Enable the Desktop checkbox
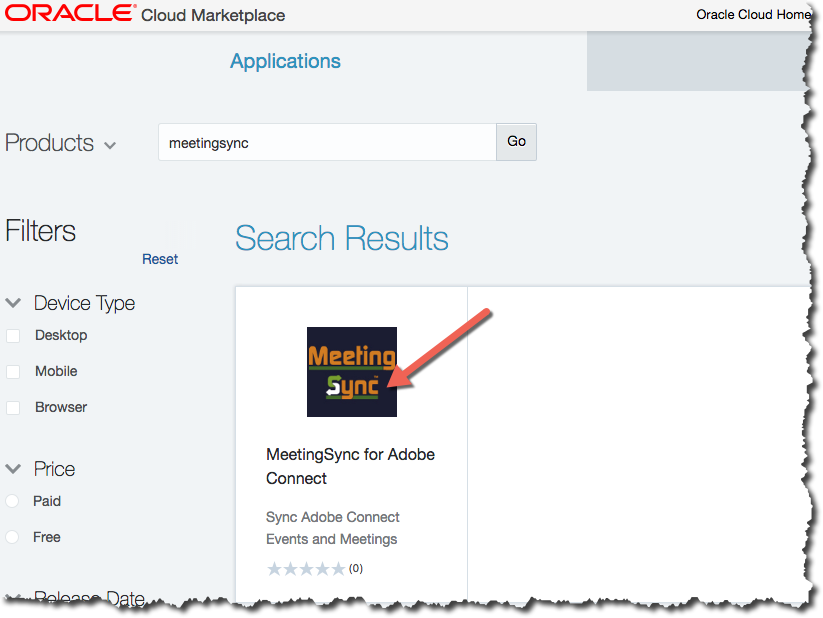 point(13,336)
